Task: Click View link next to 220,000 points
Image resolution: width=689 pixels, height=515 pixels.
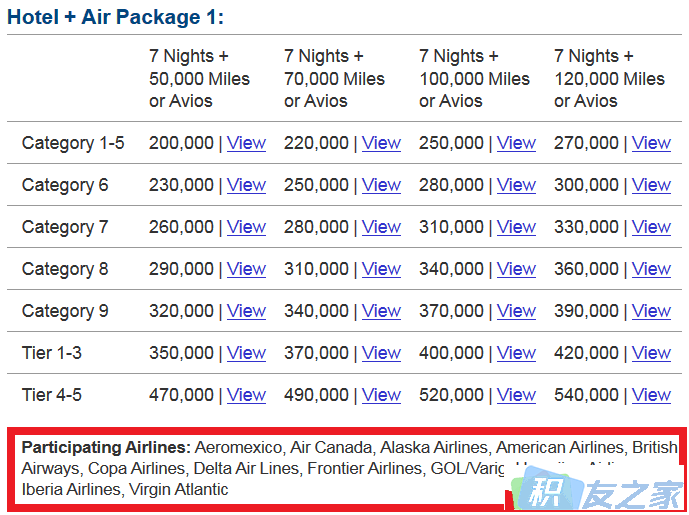Action: [381, 143]
